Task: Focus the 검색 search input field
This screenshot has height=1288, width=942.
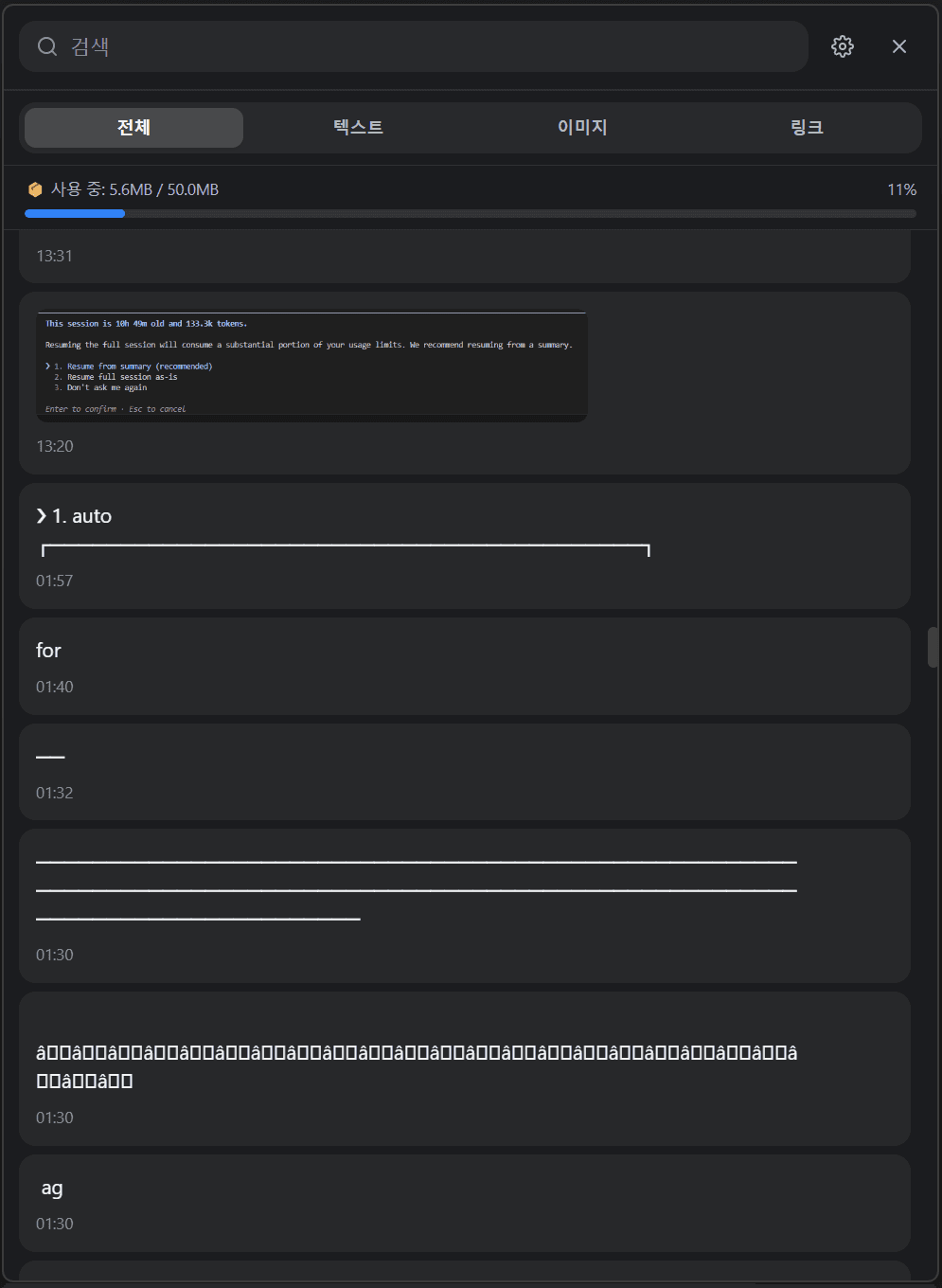Action: click(414, 46)
